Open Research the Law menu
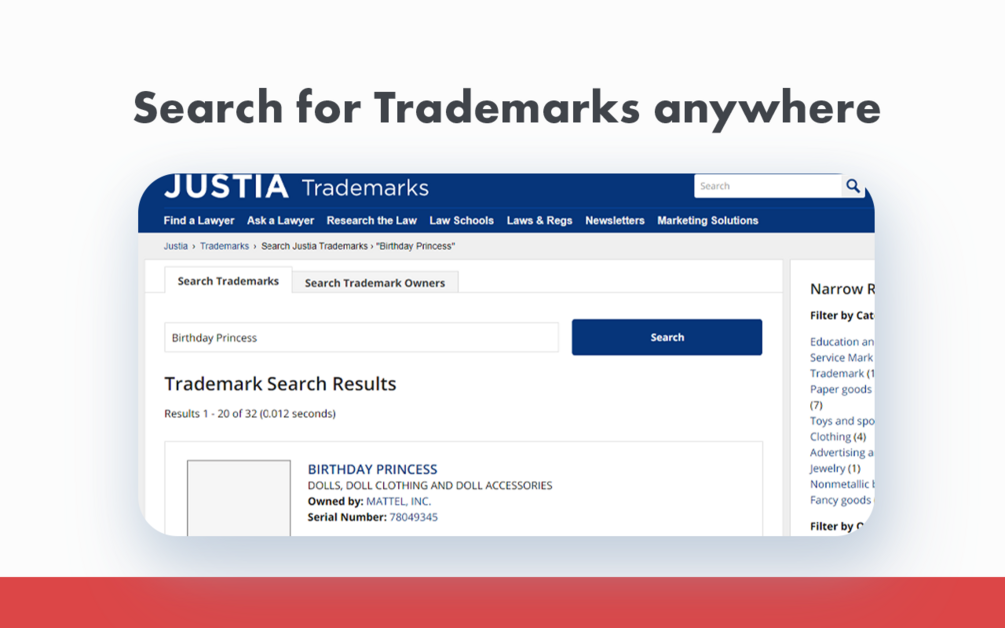The width and height of the screenshot is (1005, 628). point(372,220)
